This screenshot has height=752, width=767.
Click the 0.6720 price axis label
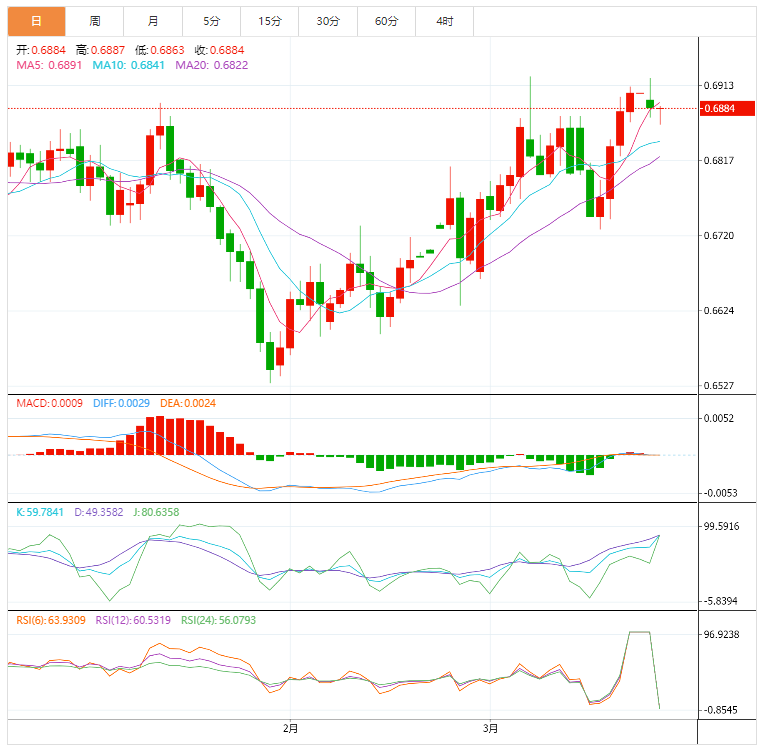pyautogui.click(x=719, y=236)
